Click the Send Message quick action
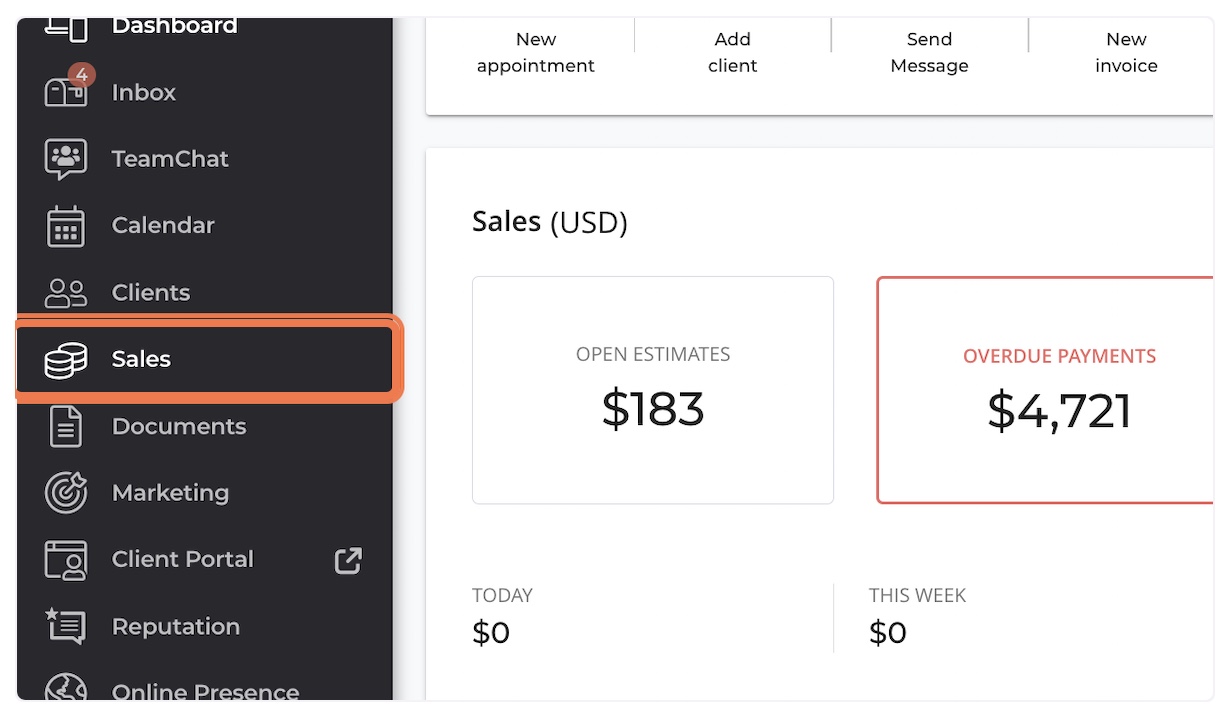The height and width of the screenshot is (722, 1224). (x=929, y=53)
